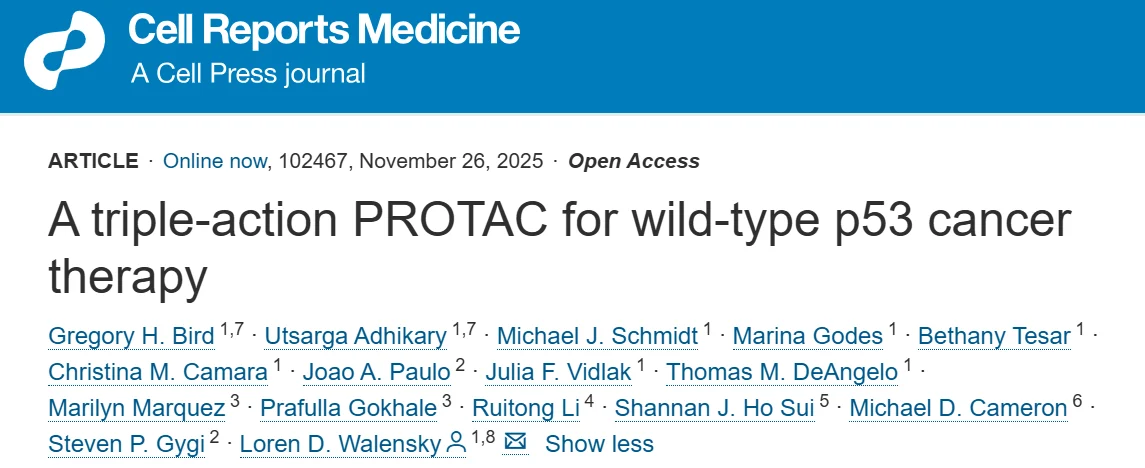Click author Bethany Tesar
The height and width of the screenshot is (468, 1145).
993,336
